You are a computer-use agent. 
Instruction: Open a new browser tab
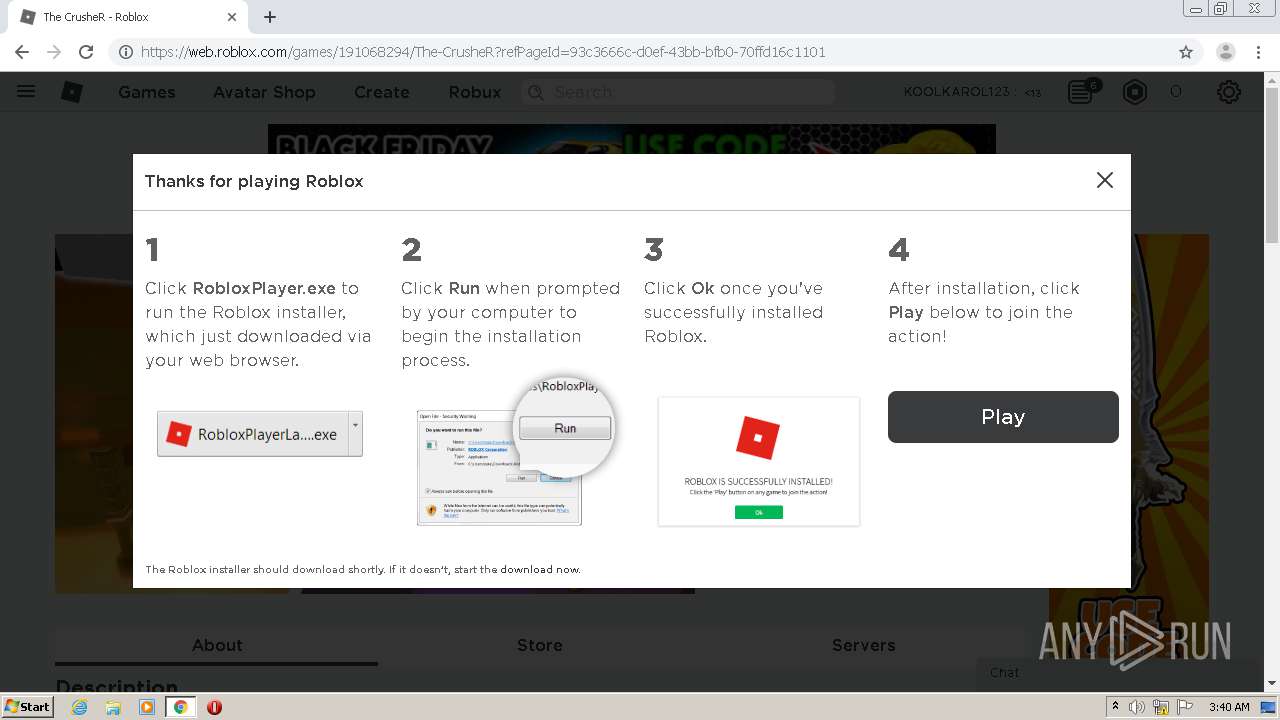[x=270, y=17]
